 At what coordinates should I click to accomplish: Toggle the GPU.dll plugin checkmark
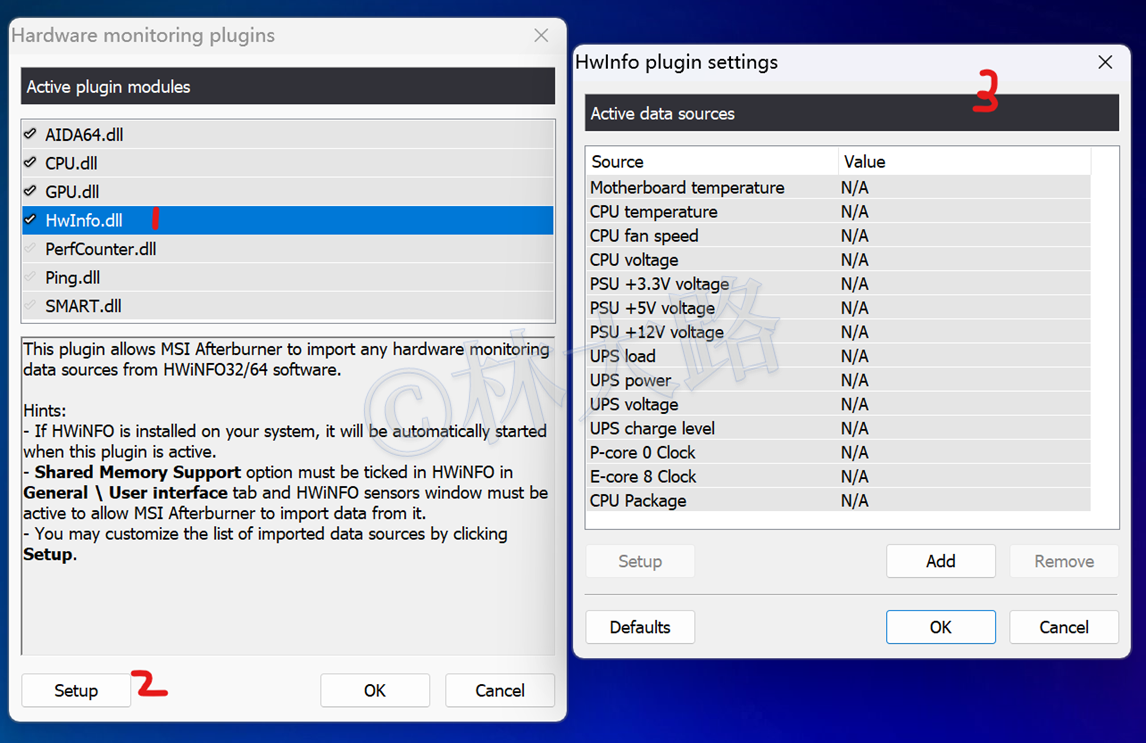[30, 191]
